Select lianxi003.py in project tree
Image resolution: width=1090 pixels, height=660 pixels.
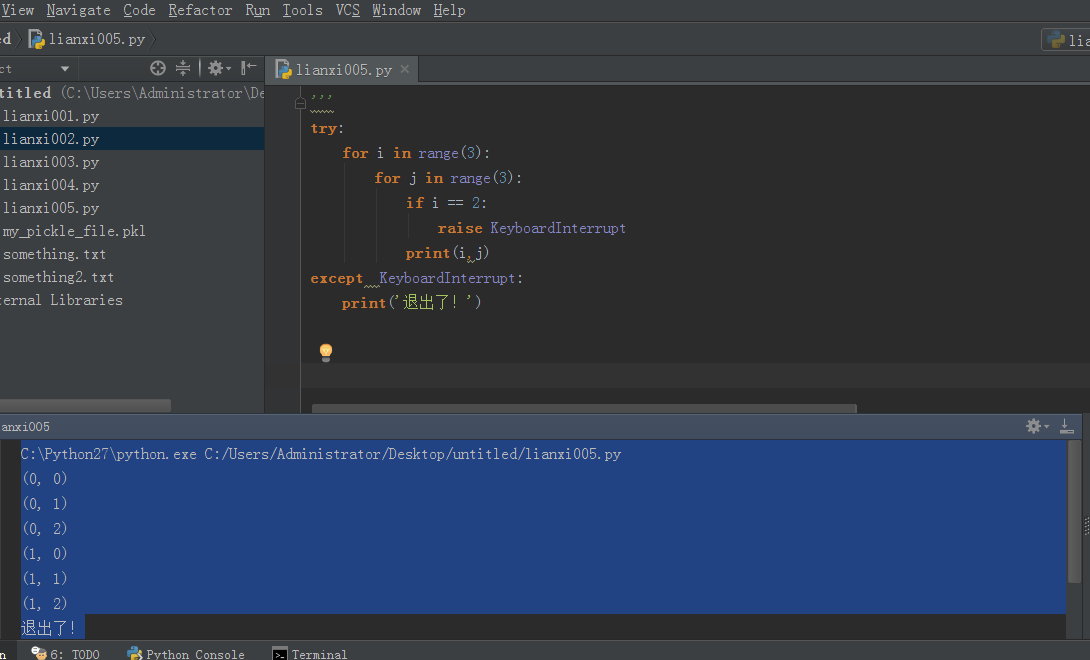(51, 162)
